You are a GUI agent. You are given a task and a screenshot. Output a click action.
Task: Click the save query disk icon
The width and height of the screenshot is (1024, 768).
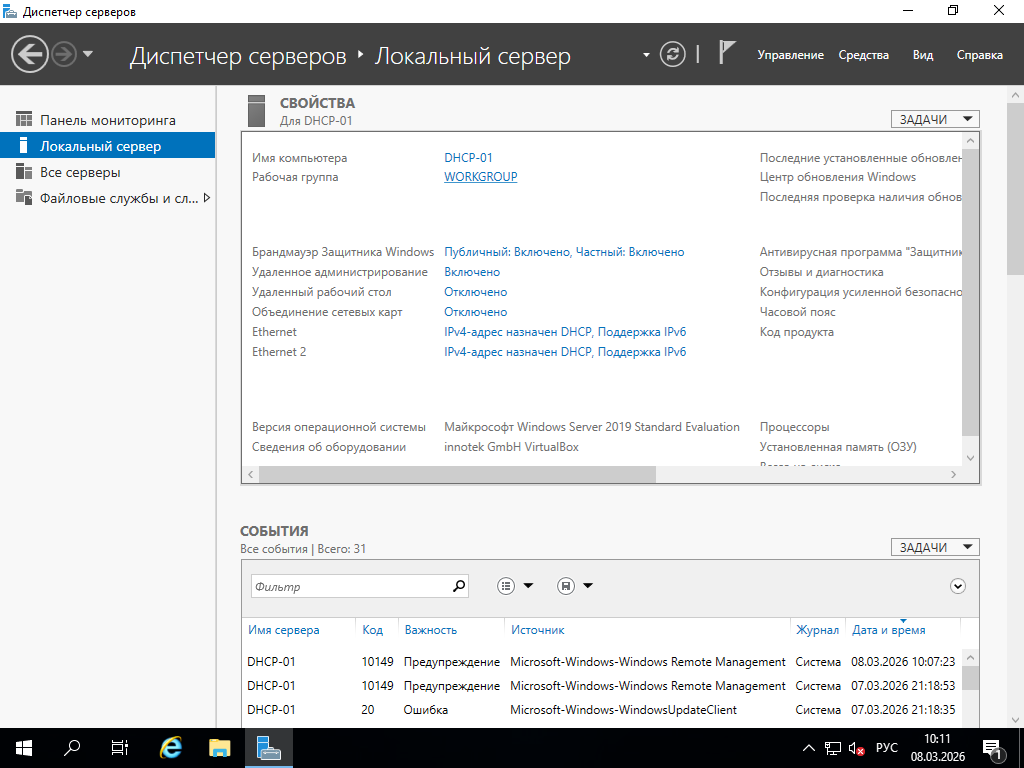pos(566,586)
